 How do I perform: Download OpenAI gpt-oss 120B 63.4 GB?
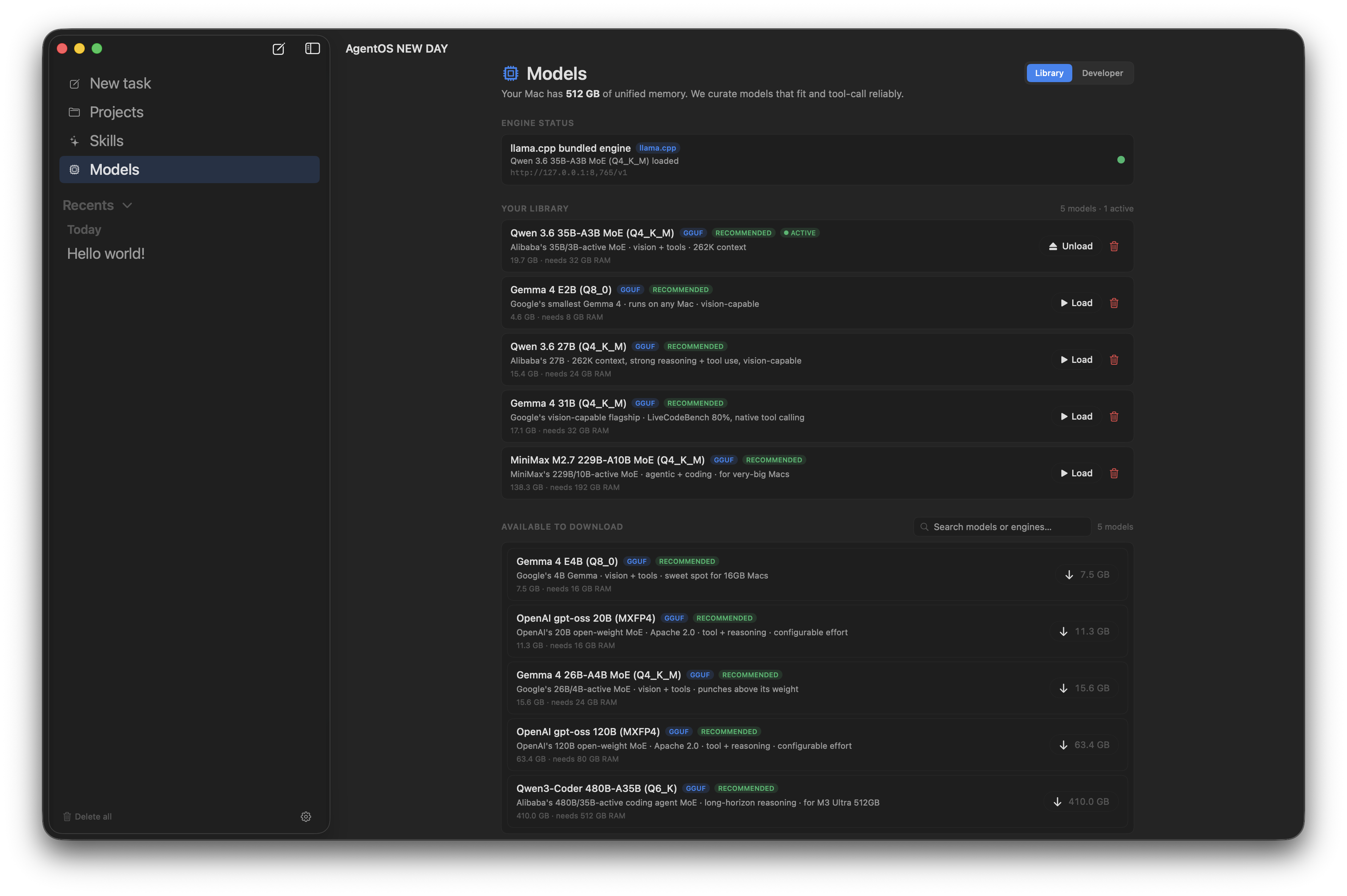click(1084, 745)
